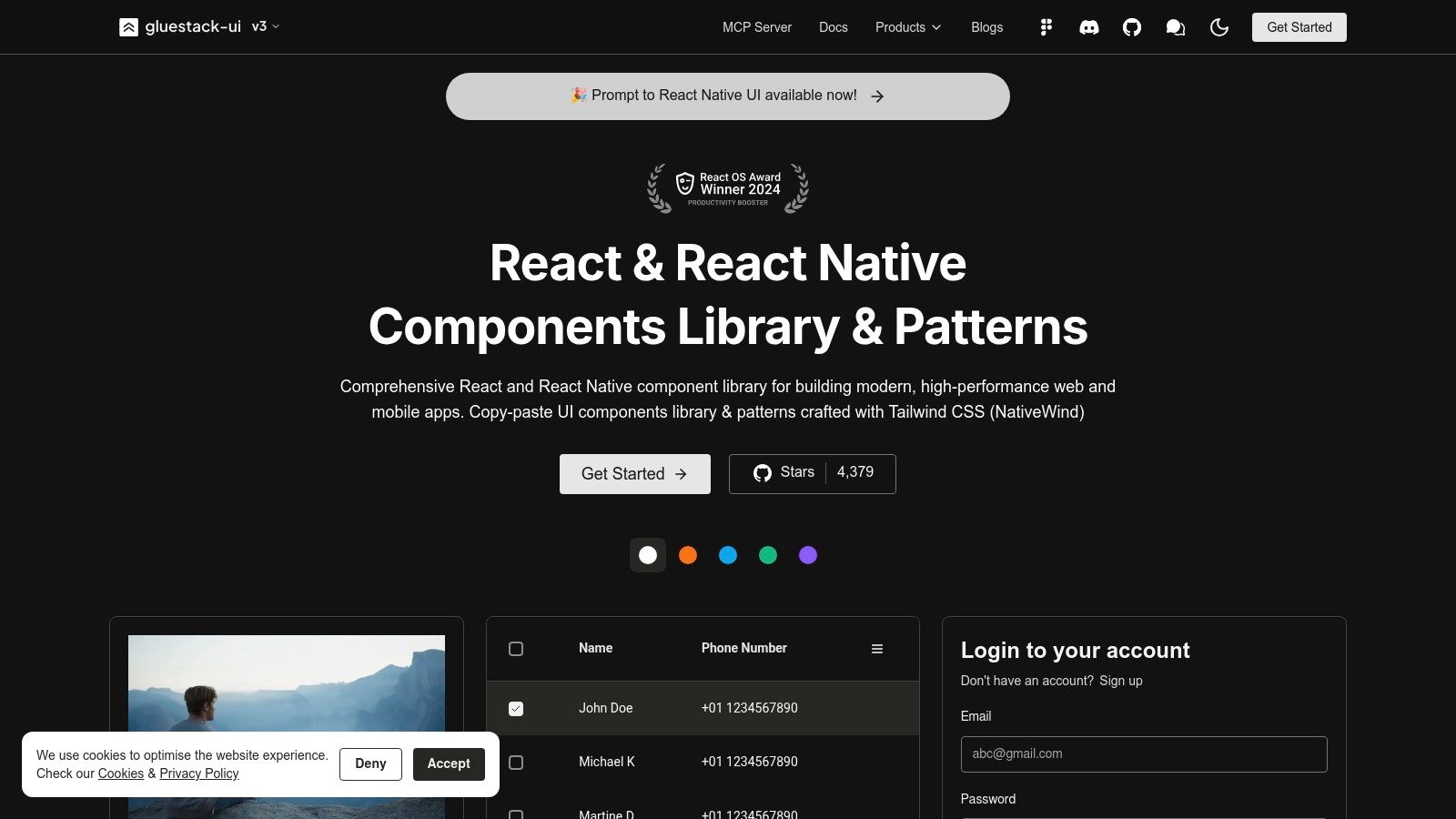This screenshot has width=1456, height=819.
Task: Click the Sign up link
Action: click(1121, 681)
